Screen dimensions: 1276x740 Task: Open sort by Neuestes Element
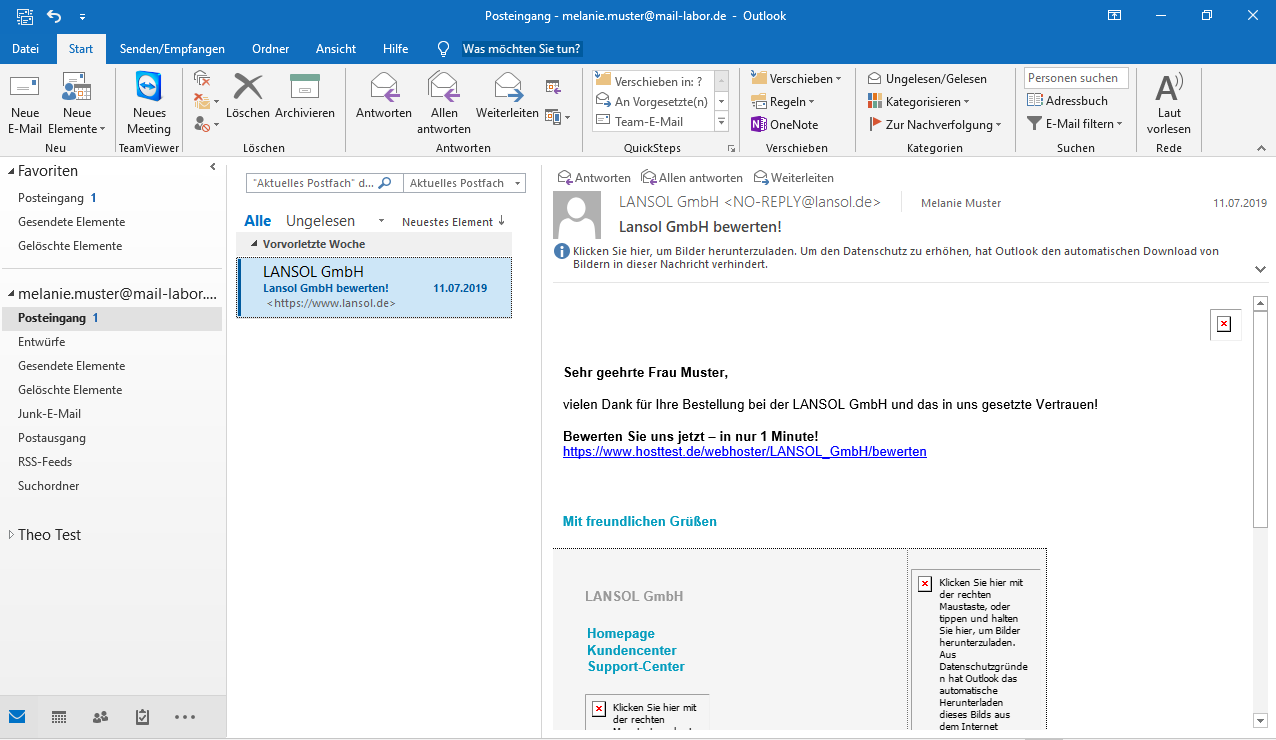pyautogui.click(x=453, y=222)
